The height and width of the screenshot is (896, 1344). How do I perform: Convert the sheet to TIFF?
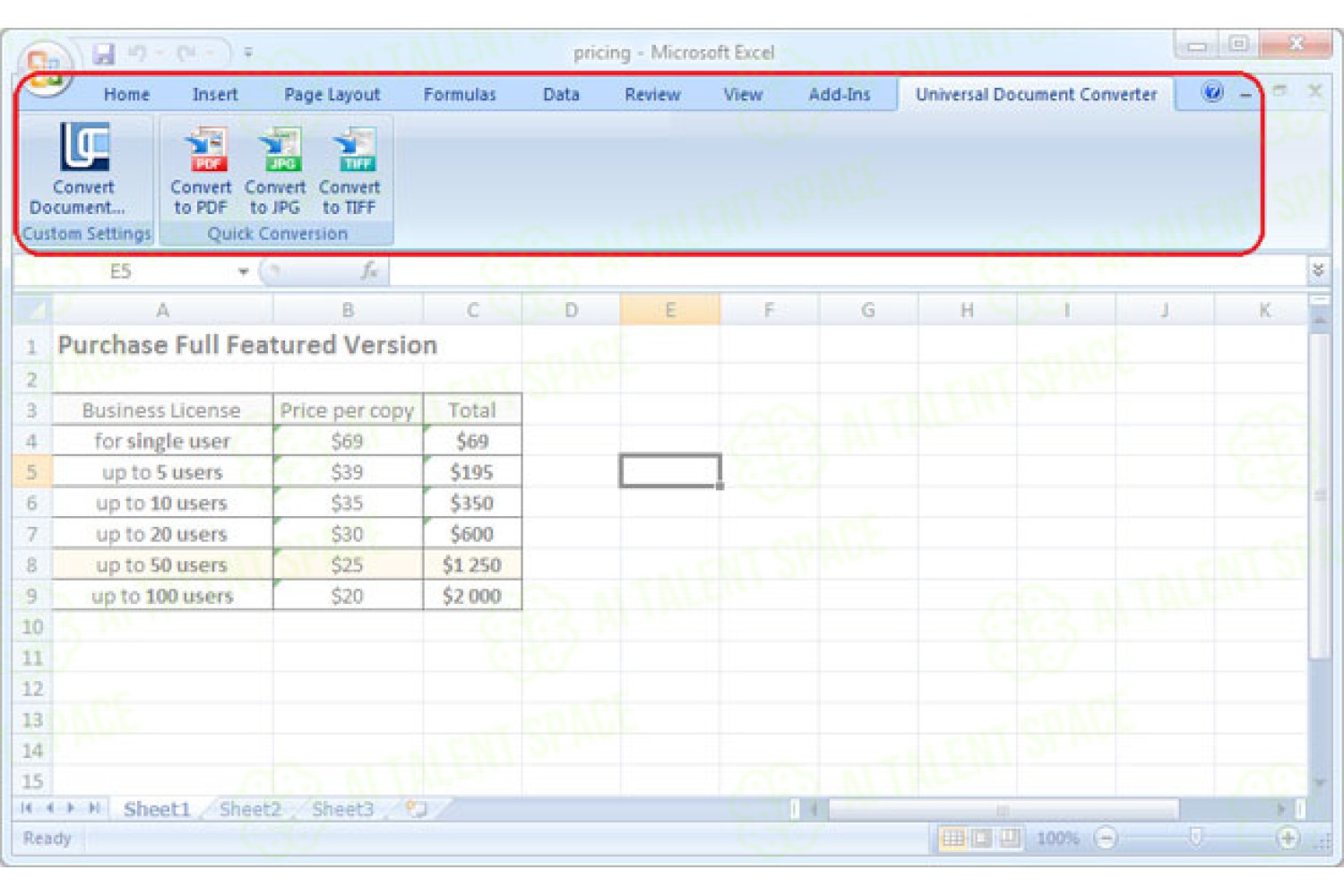(349, 170)
